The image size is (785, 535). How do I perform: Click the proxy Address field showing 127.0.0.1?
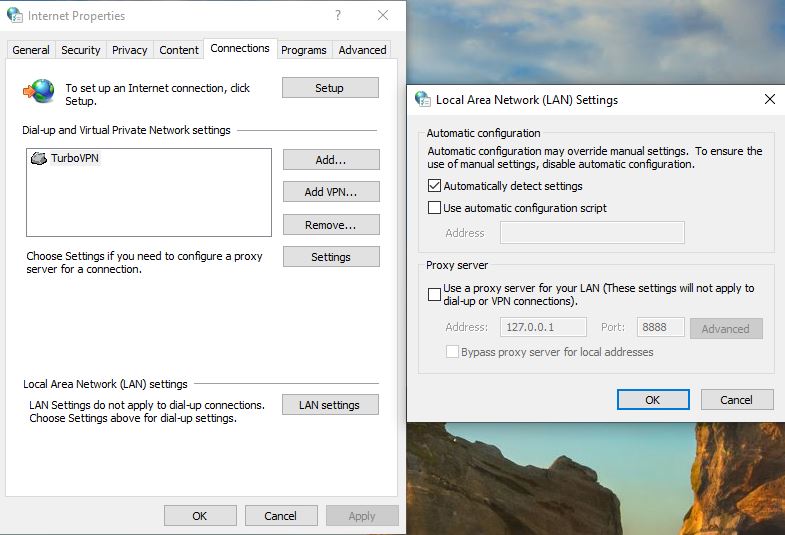(543, 327)
